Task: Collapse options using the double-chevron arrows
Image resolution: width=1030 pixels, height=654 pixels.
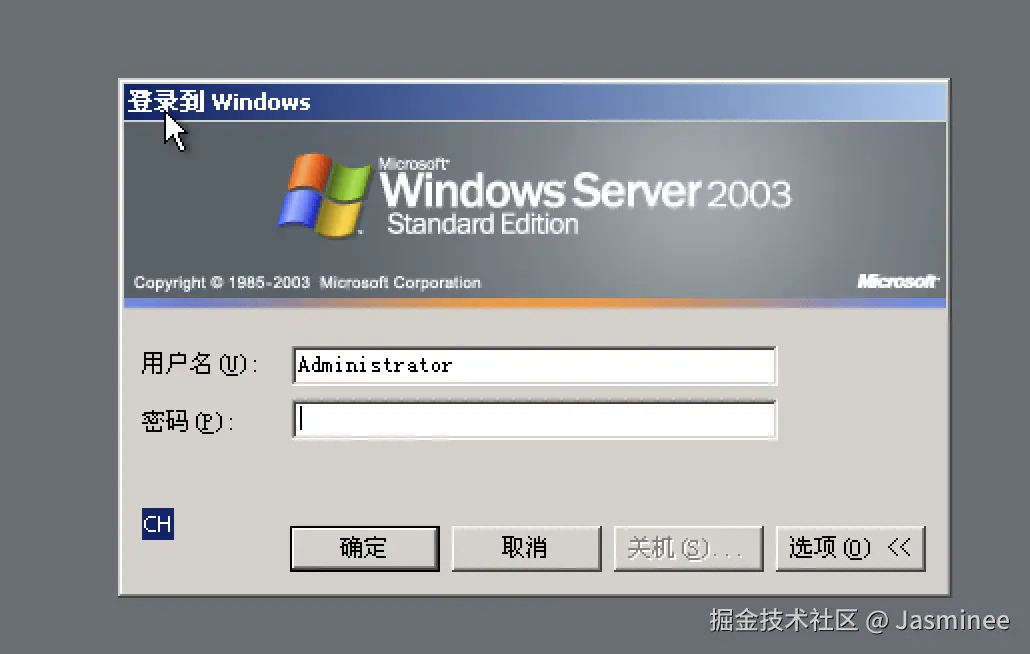Action: (899, 546)
